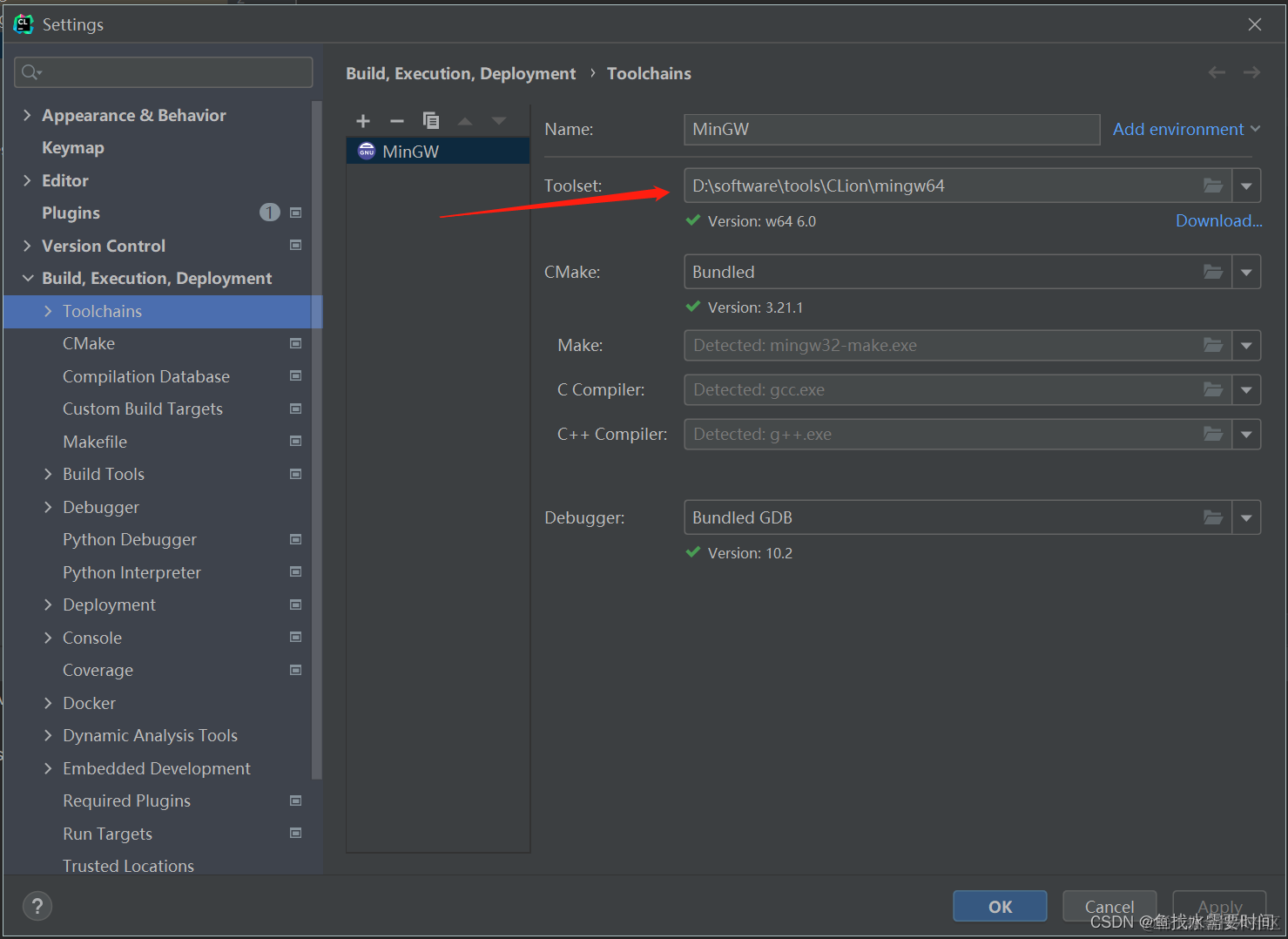The height and width of the screenshot is (939, 1288).
Task: Open the Add environment dropdown
Action: [x=1186, y=129]
